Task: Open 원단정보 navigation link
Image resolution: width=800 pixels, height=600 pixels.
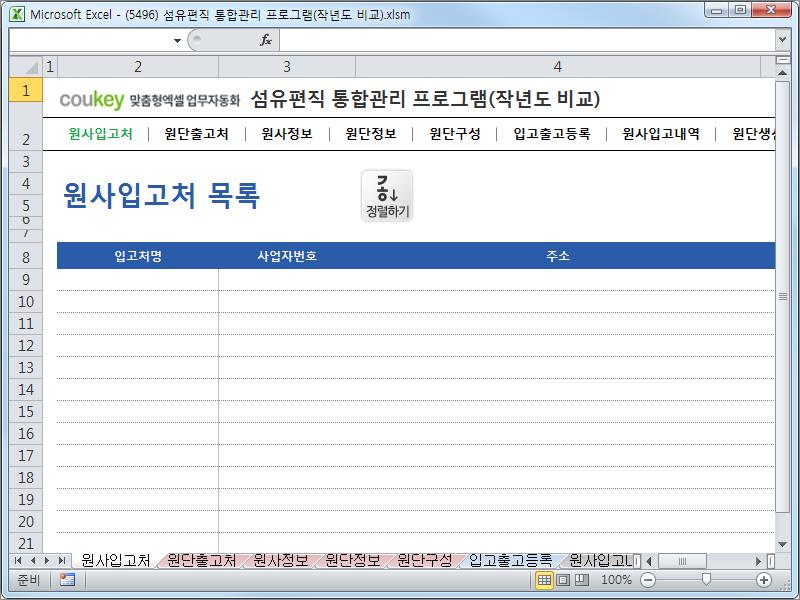Action: pos(371,134)
